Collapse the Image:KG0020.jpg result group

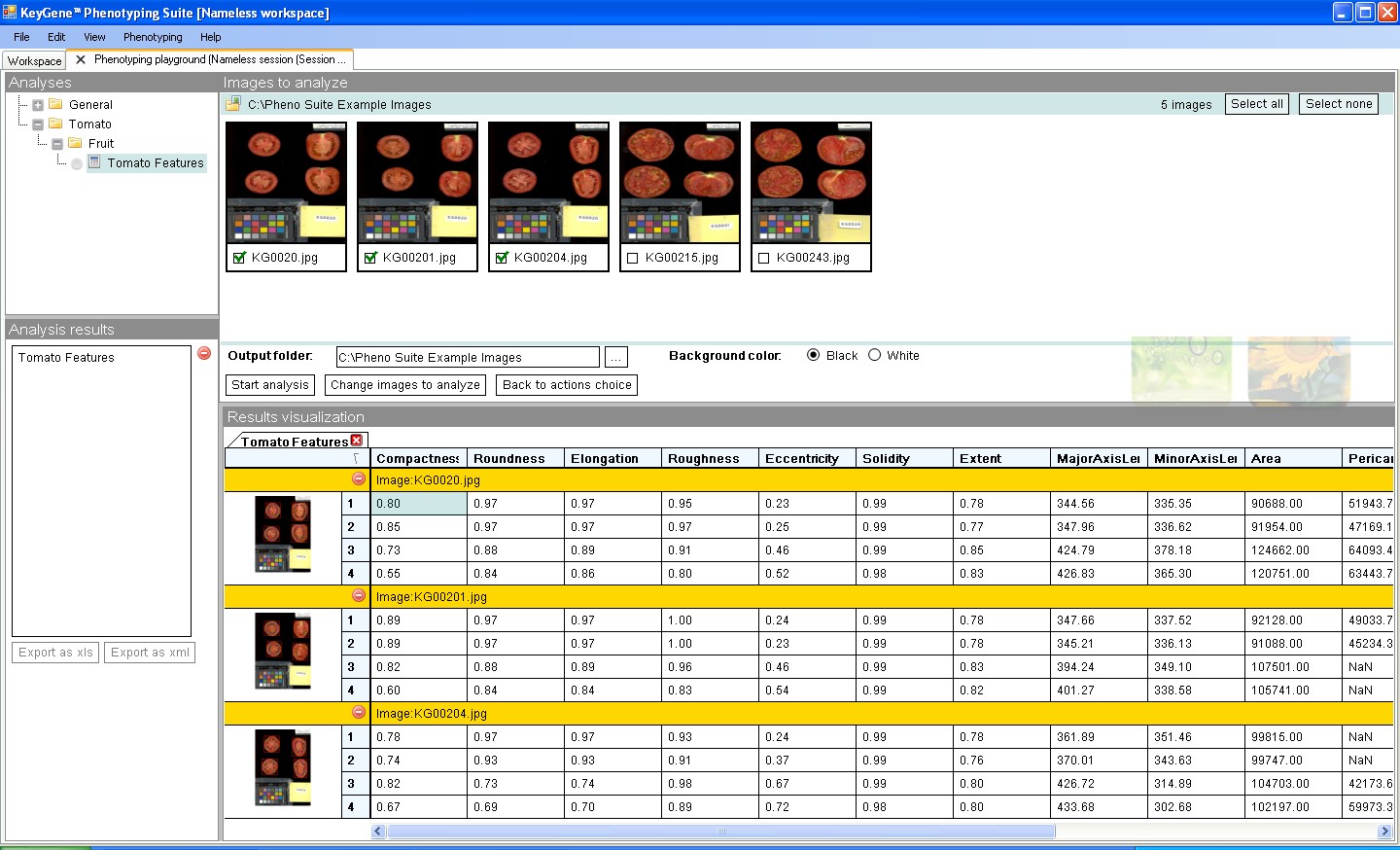359,479
